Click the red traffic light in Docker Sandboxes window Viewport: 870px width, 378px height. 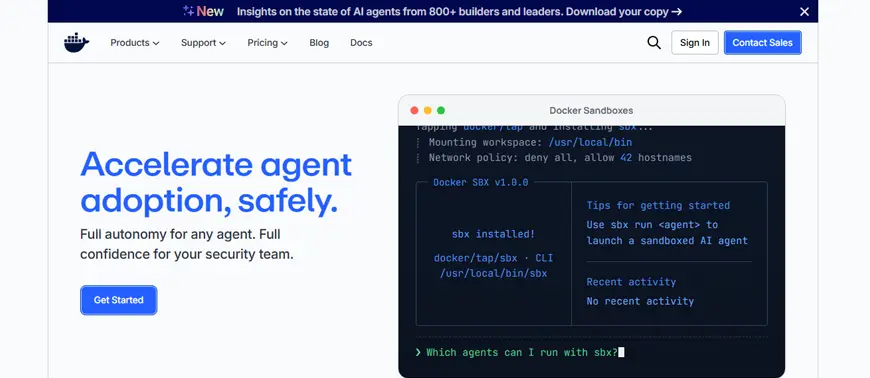[x=414, y=110]
